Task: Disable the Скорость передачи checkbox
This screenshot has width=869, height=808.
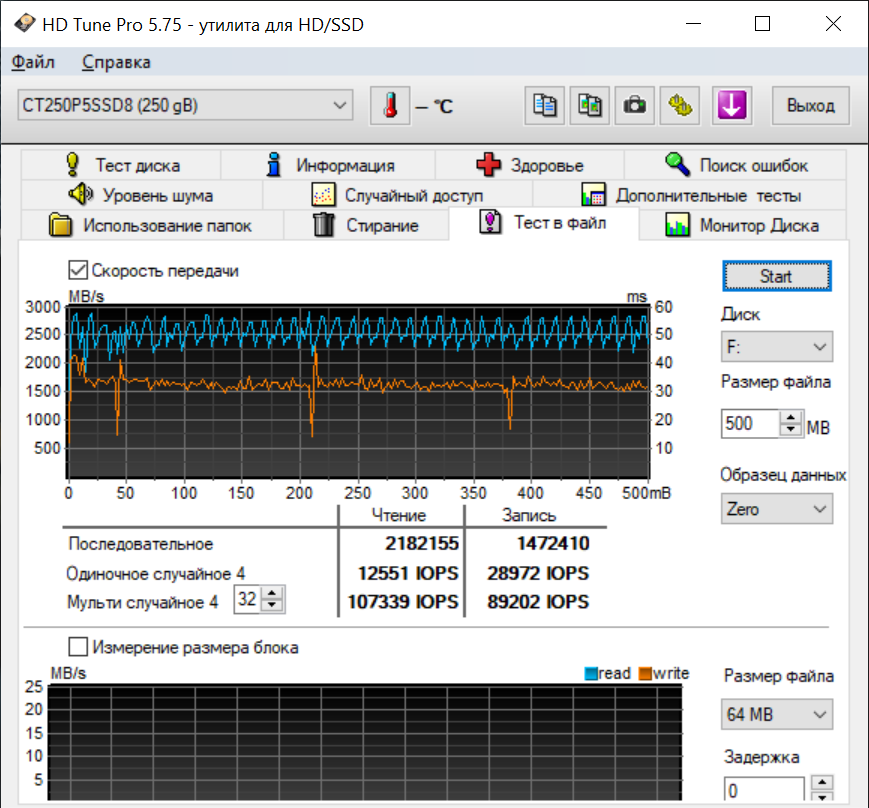Action: [77, 270]
